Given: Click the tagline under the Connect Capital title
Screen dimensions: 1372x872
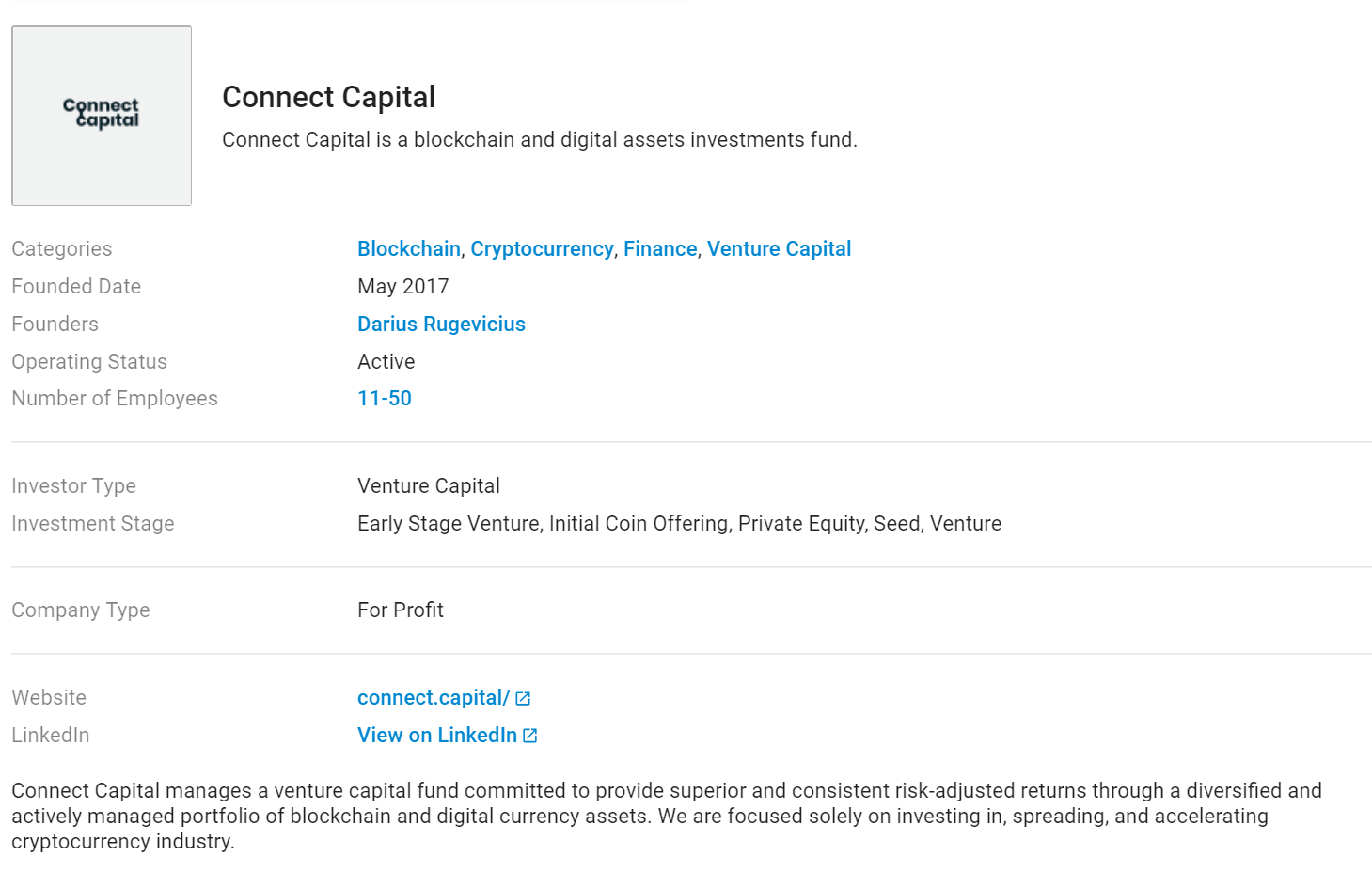Looking at the screenshot, I should point(540,139).
